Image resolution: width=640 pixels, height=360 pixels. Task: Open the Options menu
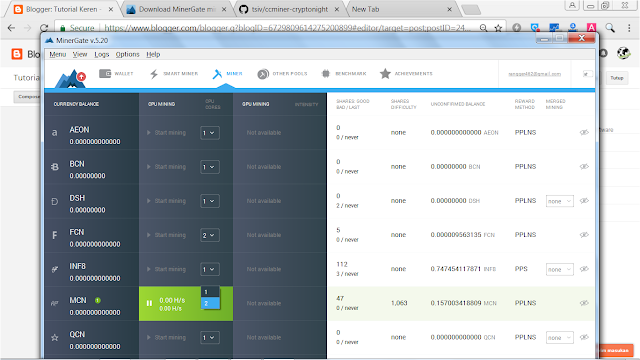[x=127, y=54]
